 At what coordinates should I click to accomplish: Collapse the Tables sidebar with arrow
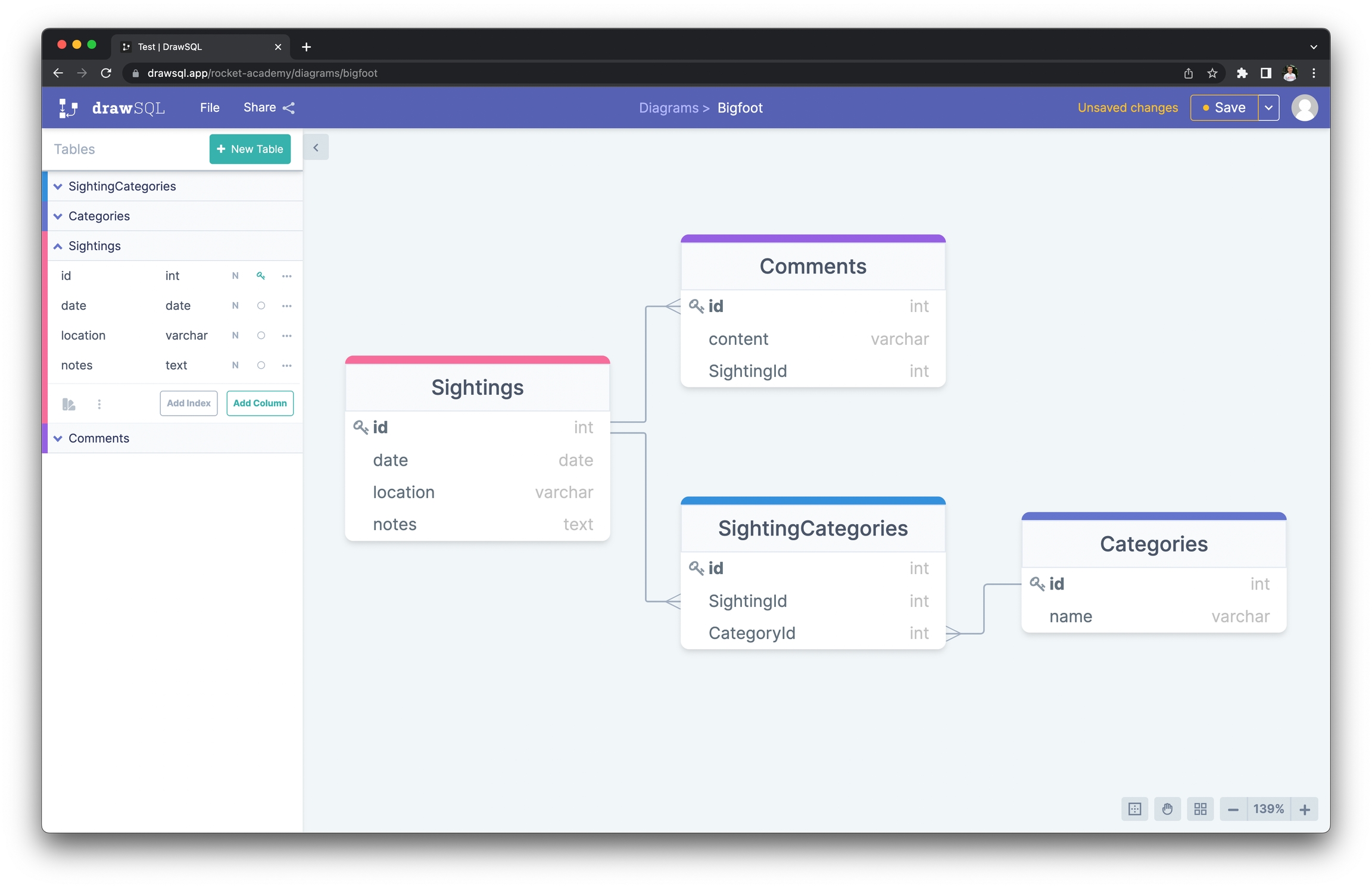(316, 147)
